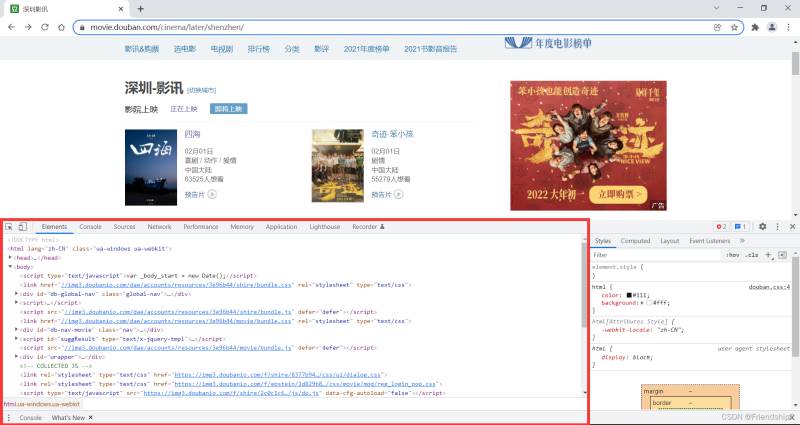Open the Event Listeners sidebar tab
The width and height of the screenshot is (800, 425).
710,241
